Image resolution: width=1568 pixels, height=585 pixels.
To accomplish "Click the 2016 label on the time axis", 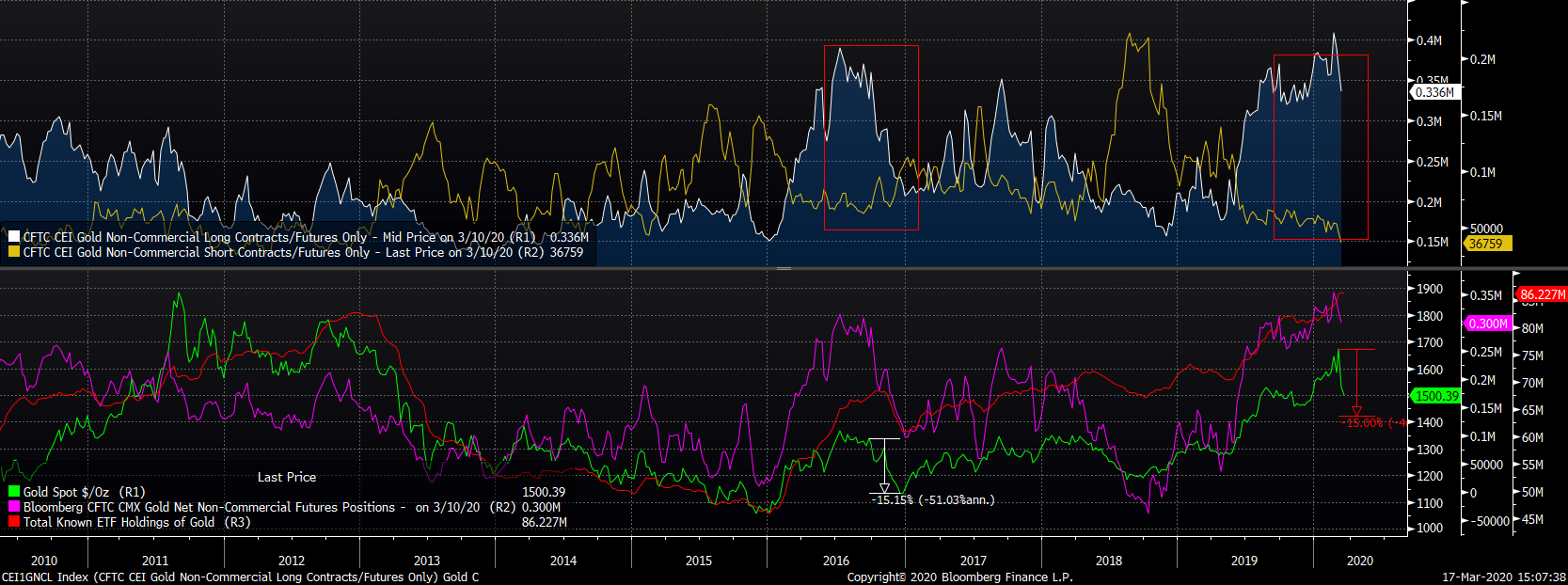I will (836, 561).
